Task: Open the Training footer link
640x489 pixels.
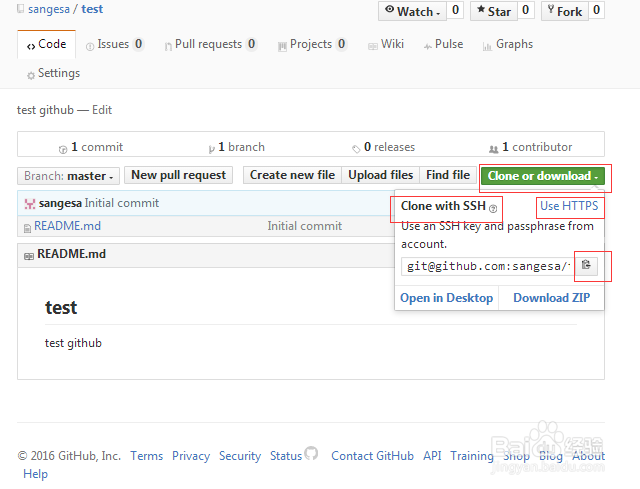Action: (x=472, y=456)
